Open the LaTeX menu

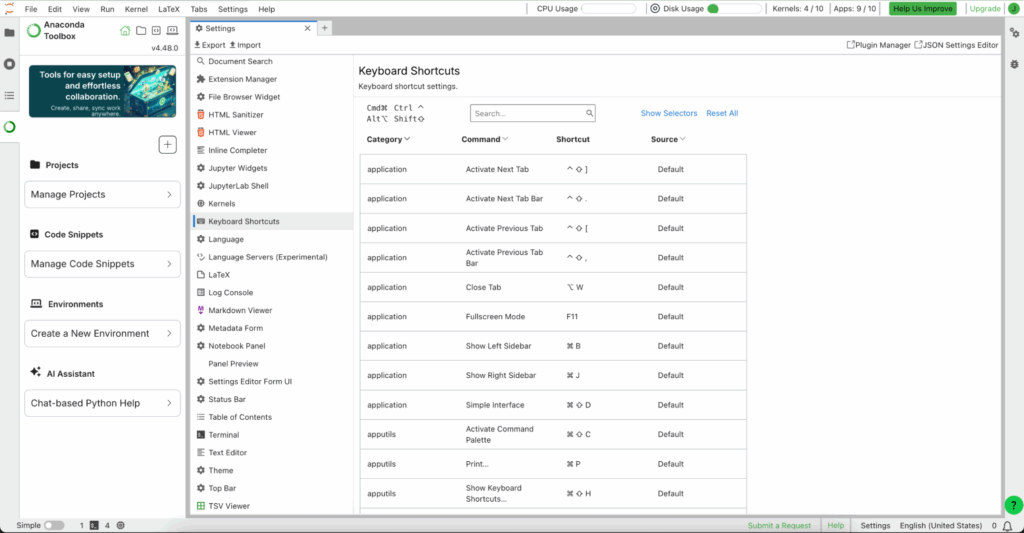[168, 9]
